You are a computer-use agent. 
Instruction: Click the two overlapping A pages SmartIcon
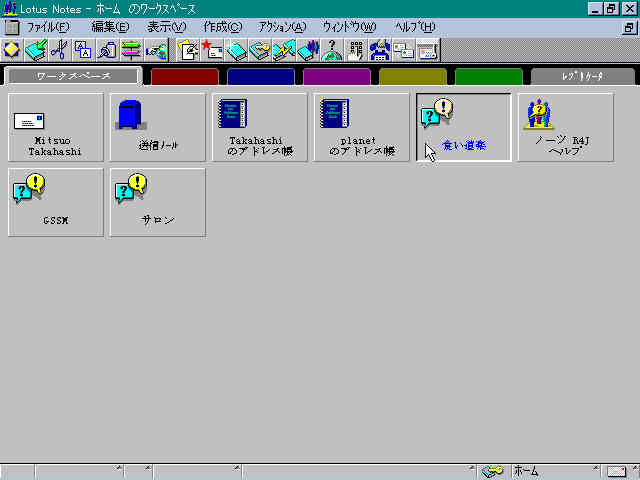point(83,50)
